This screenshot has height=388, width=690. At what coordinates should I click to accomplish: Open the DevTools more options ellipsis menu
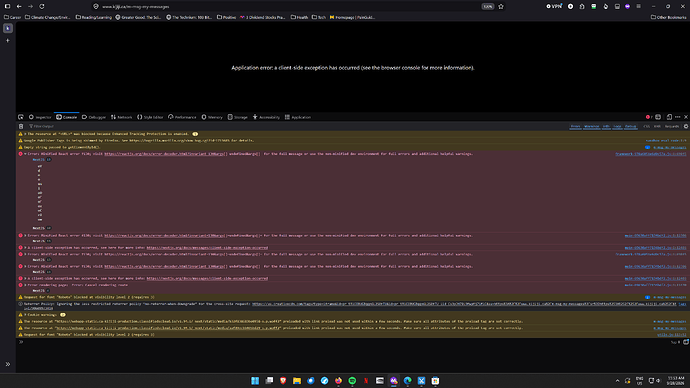678,117
